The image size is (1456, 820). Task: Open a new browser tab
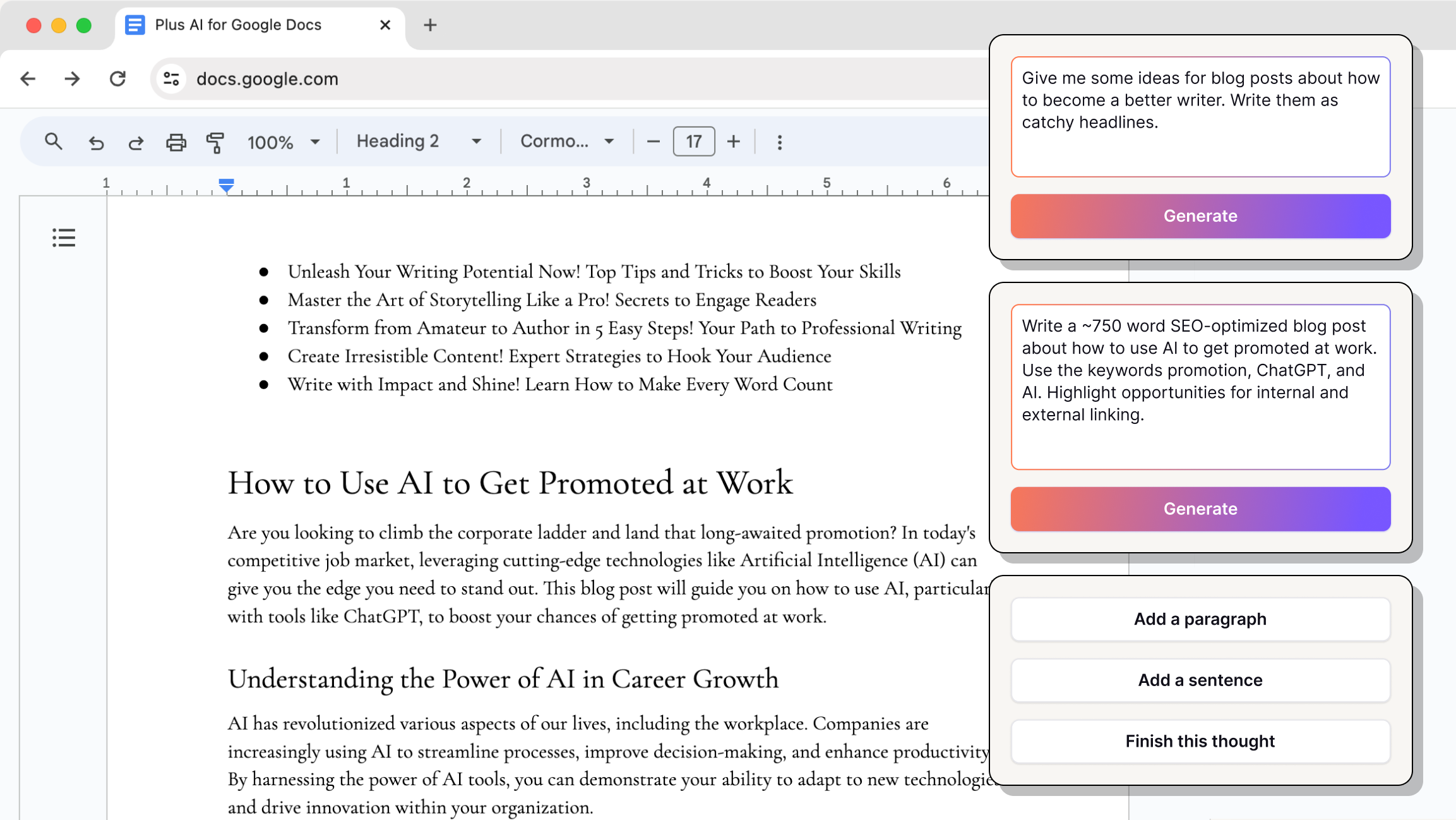pos(430,25)
